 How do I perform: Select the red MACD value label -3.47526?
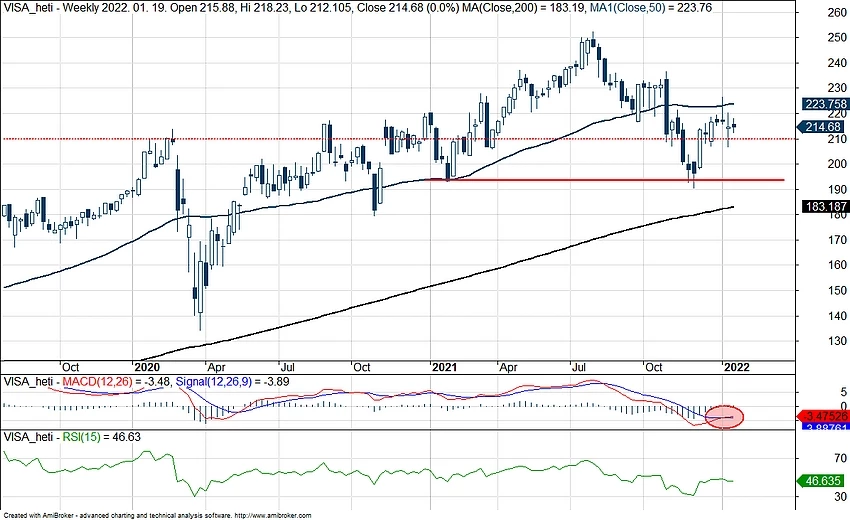point(824,416)
